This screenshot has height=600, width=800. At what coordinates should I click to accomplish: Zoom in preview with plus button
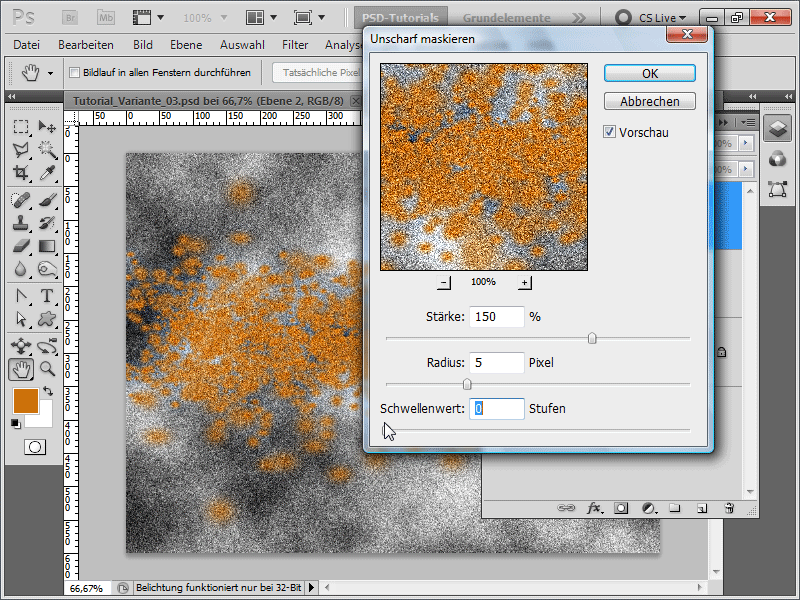click(524, 282)
